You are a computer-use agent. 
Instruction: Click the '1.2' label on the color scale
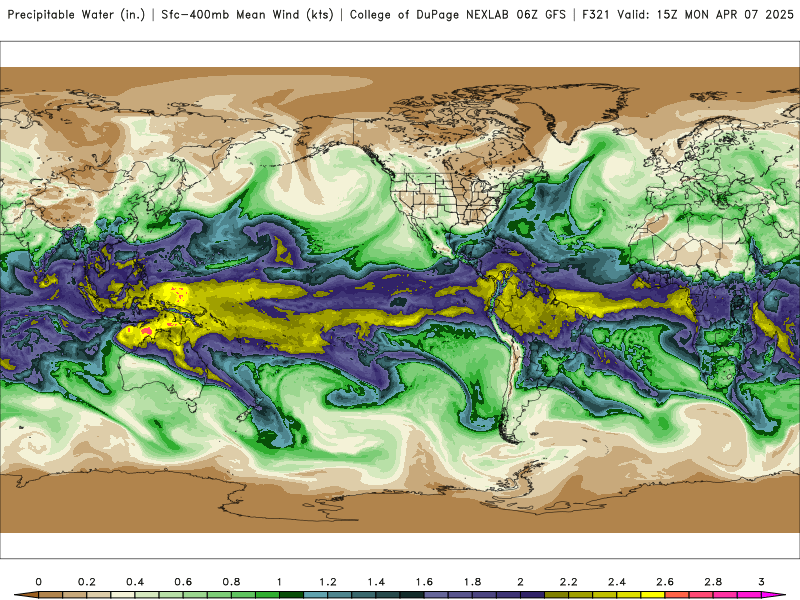tap(328, 582)
